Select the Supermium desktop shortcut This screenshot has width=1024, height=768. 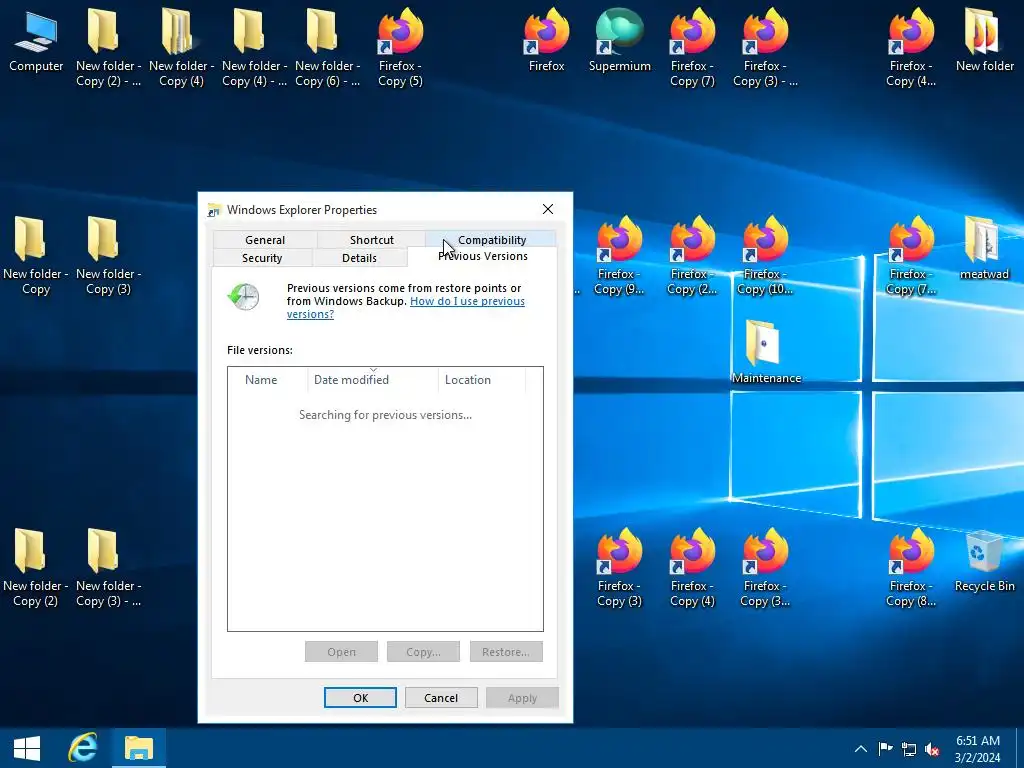[619, 39]
